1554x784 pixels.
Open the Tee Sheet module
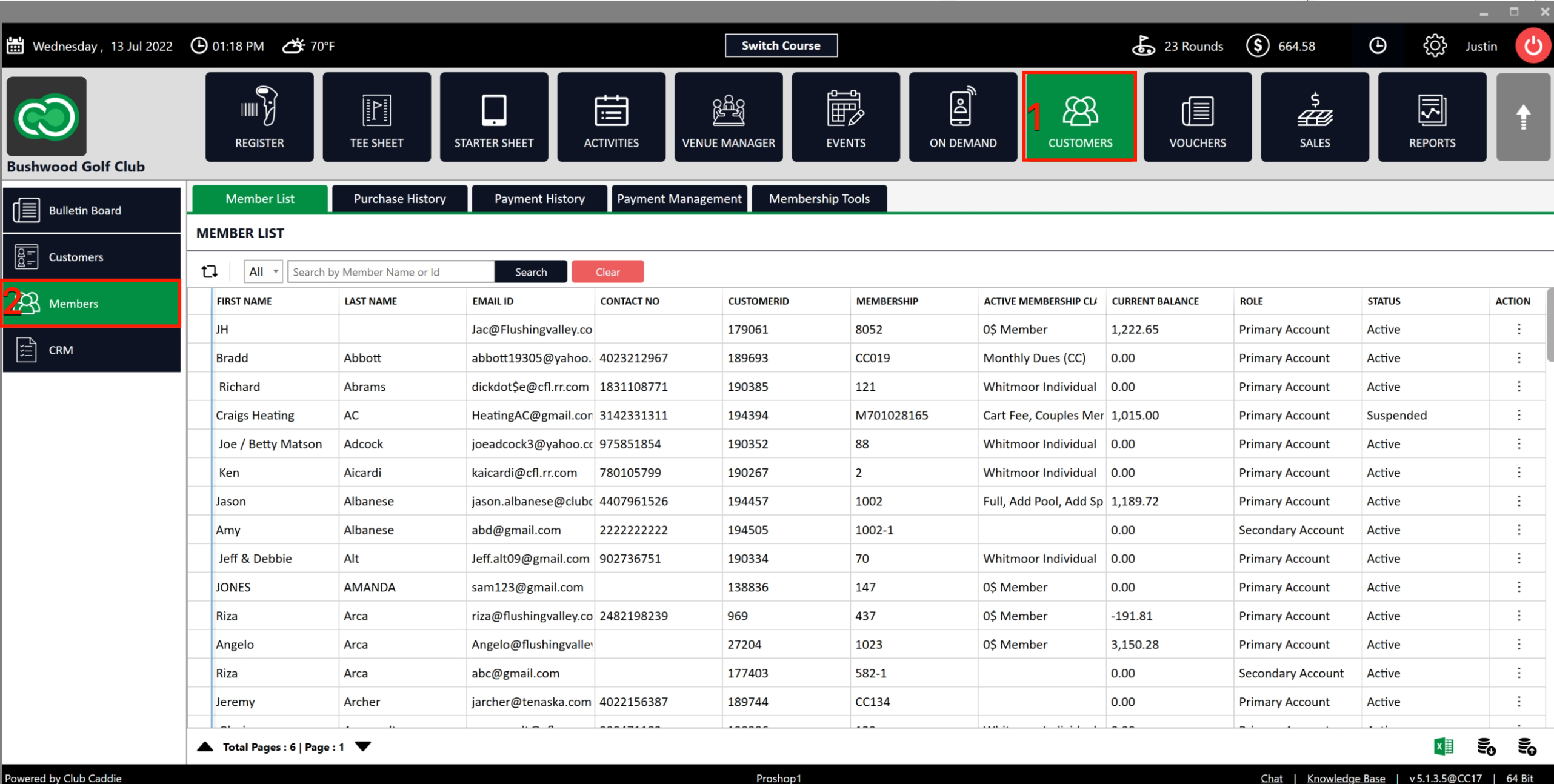[376, 118]
